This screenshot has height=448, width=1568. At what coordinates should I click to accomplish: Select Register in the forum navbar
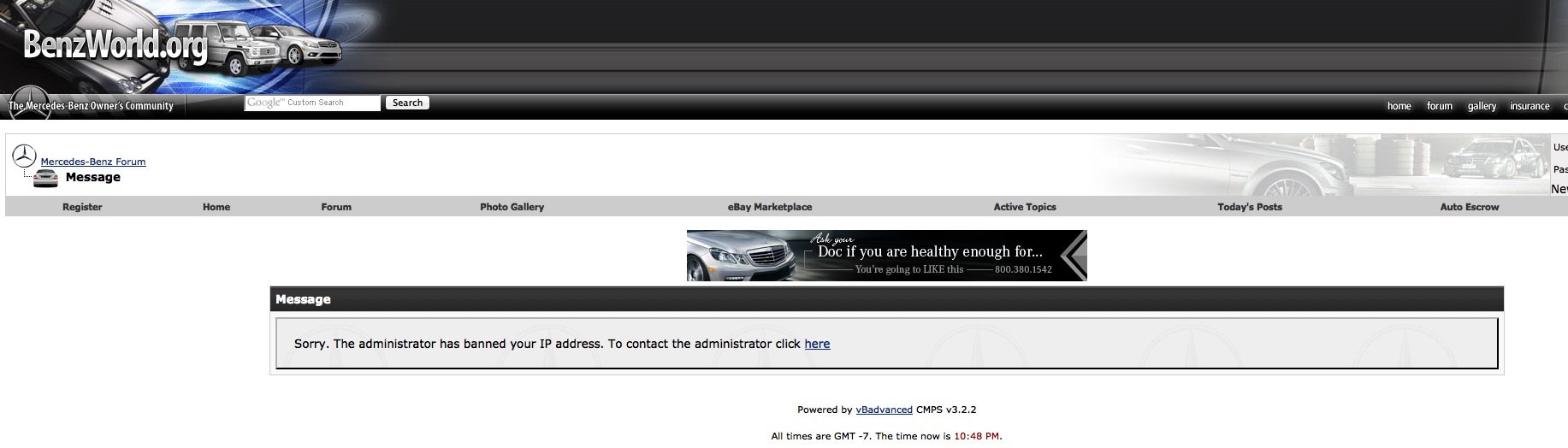[82, 207]
